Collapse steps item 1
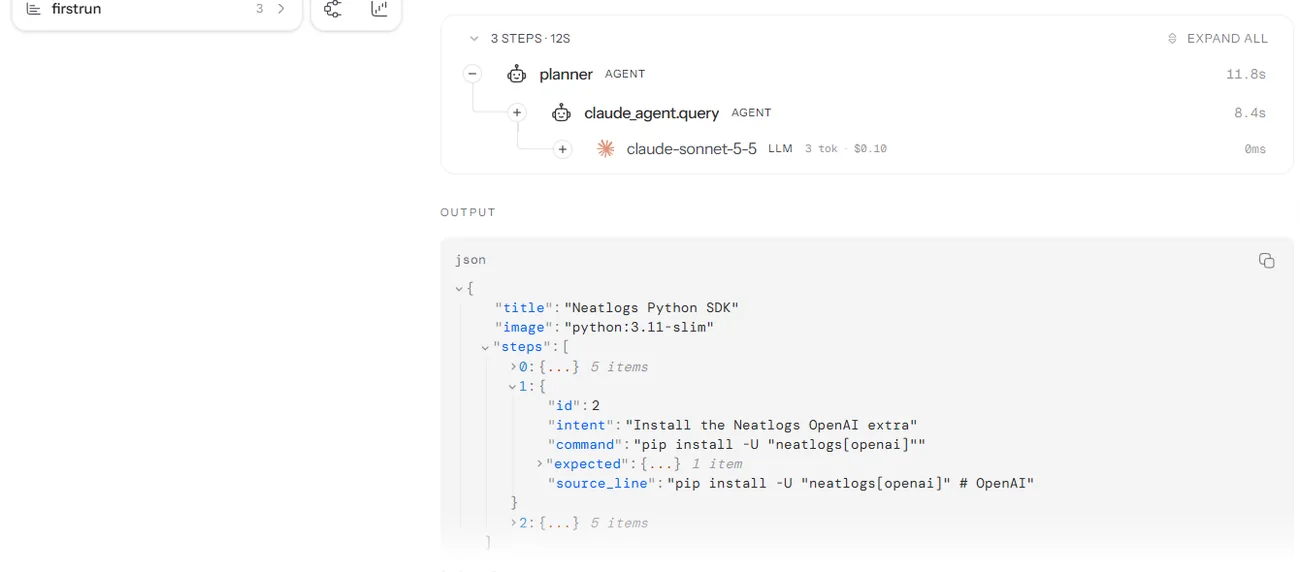Viewport: 1300px width, 572px height. (x=513, y=387)
